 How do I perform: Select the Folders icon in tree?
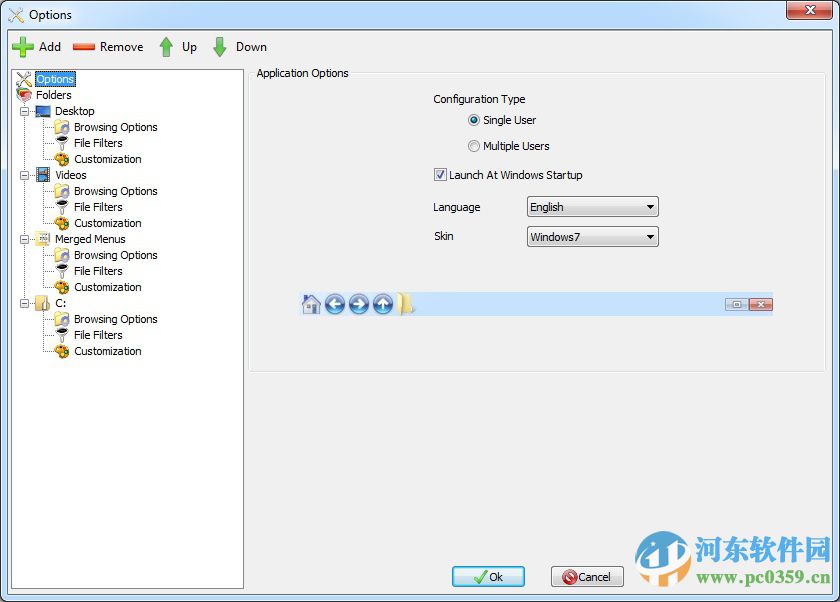click(x=24, y=95)
